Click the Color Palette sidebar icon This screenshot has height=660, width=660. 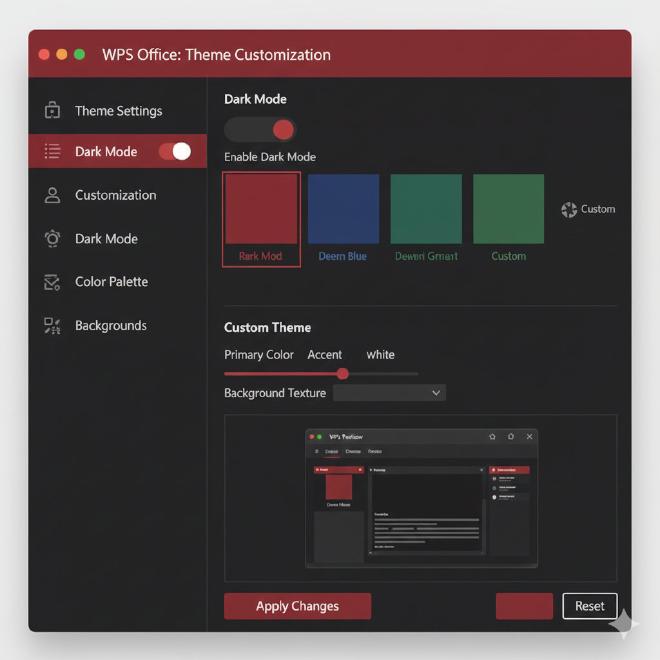point(53,282)
